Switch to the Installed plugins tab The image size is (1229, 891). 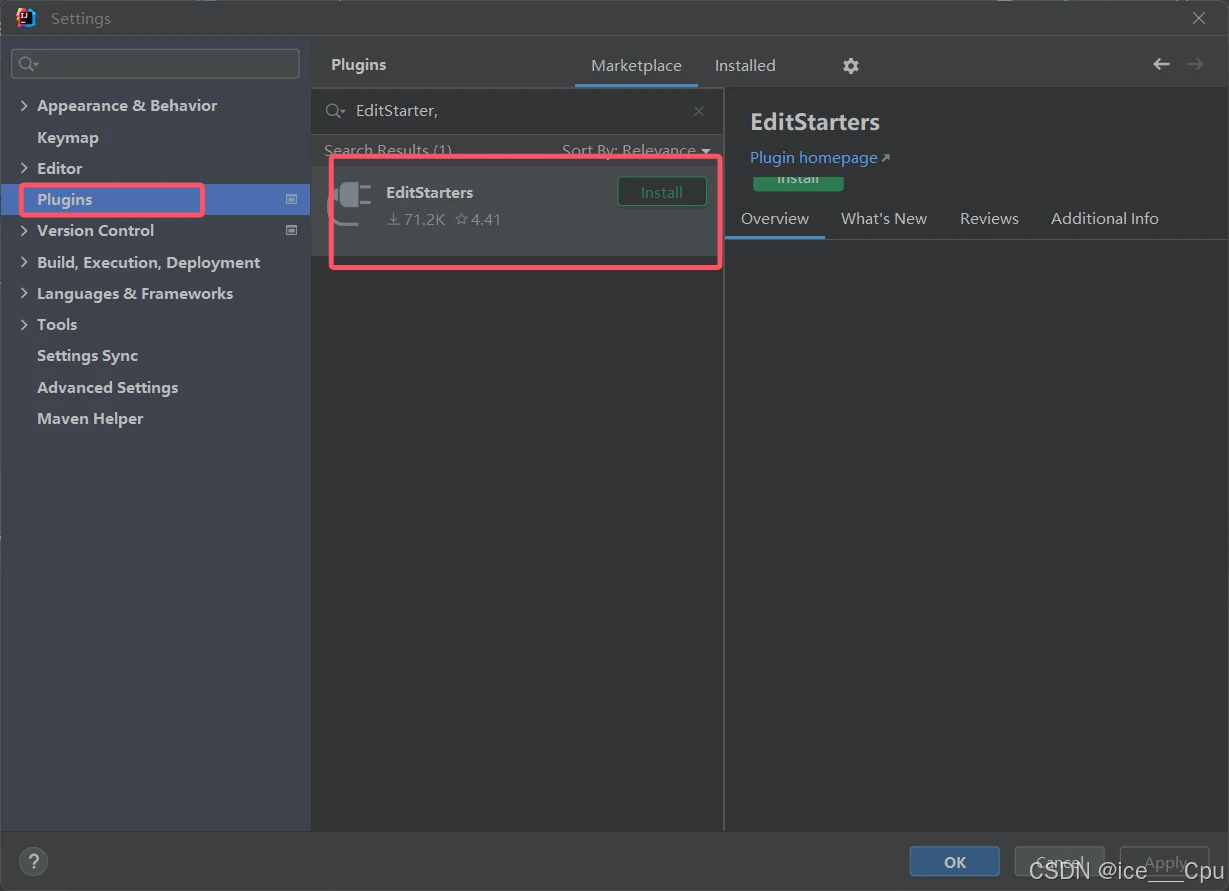point(744,66)
